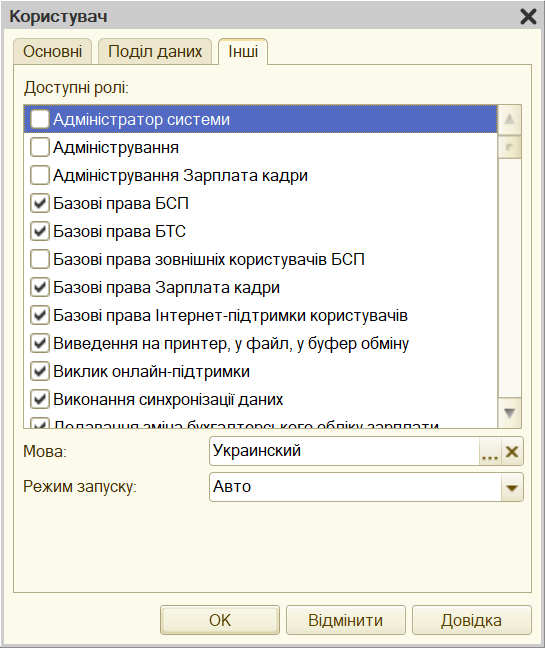Screen dimensions: 545x648
Task: Check Базові права зовнішніх користувачів БСП
Action: click(40, 260)
